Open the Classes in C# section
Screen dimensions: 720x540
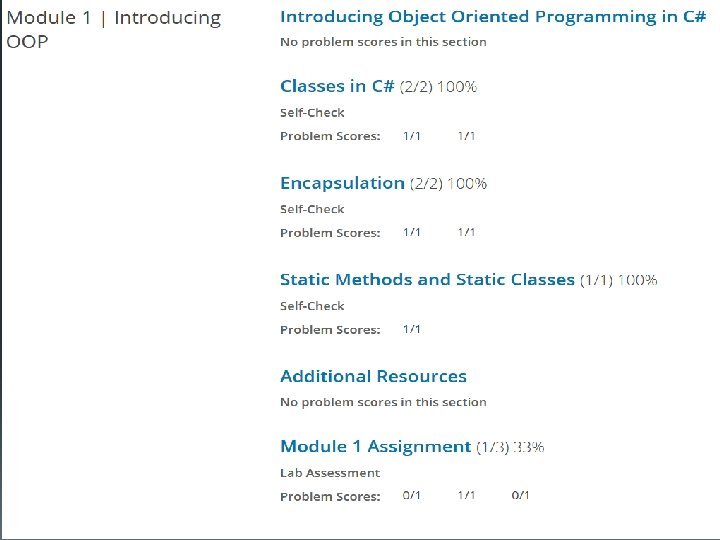[x=337, y=86]
